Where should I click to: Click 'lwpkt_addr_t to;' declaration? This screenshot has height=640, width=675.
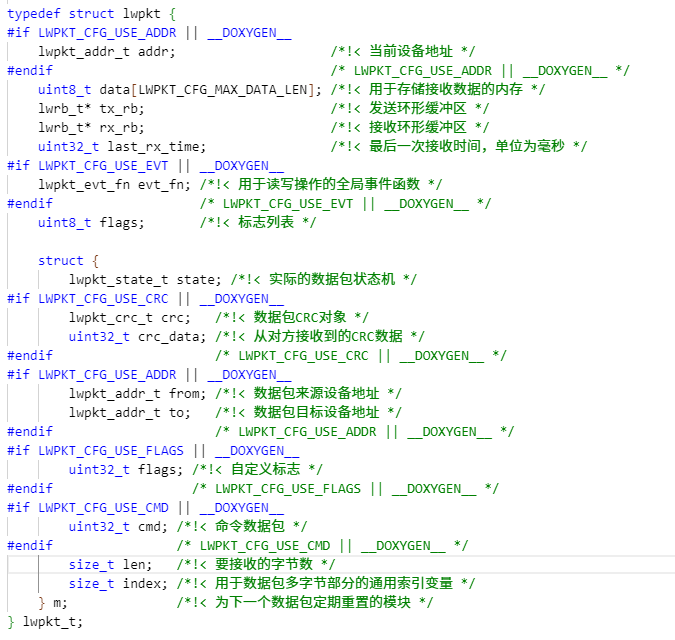pos(129,413)
